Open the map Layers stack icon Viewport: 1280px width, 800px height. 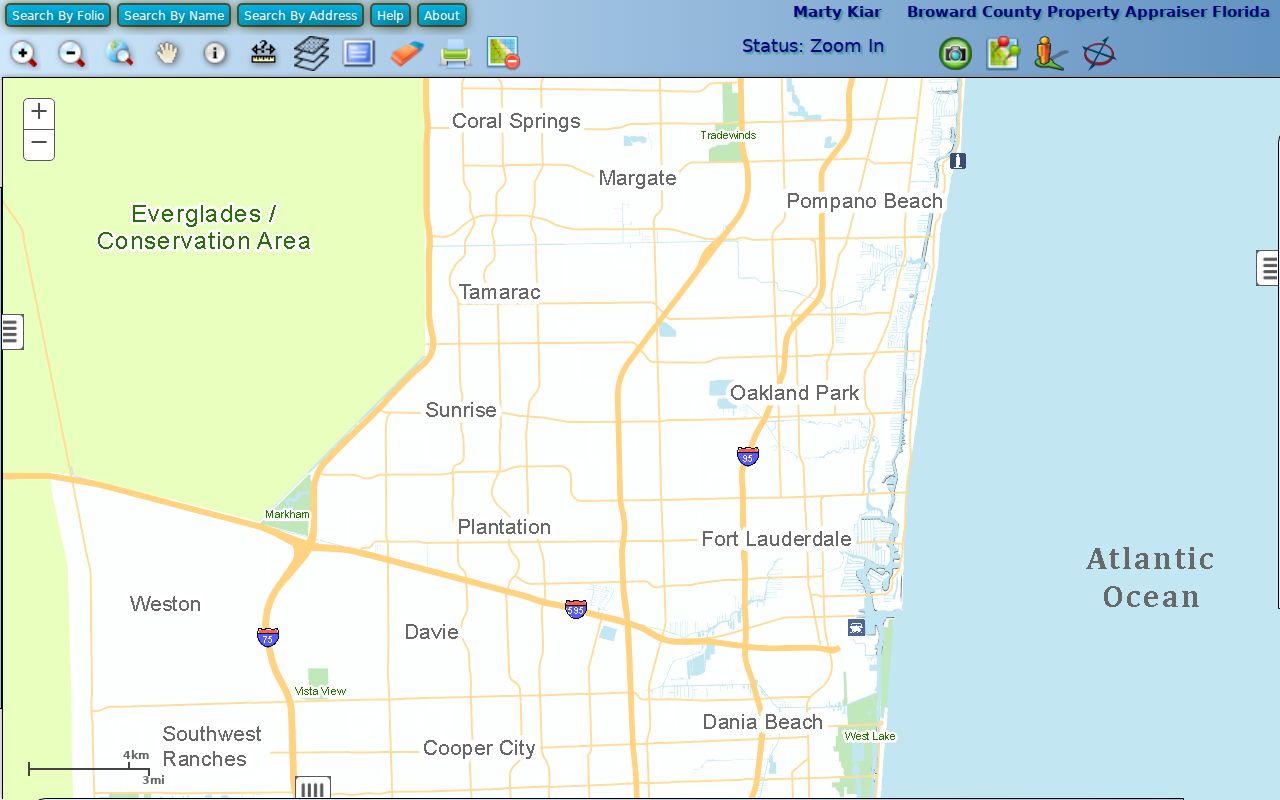311,53
